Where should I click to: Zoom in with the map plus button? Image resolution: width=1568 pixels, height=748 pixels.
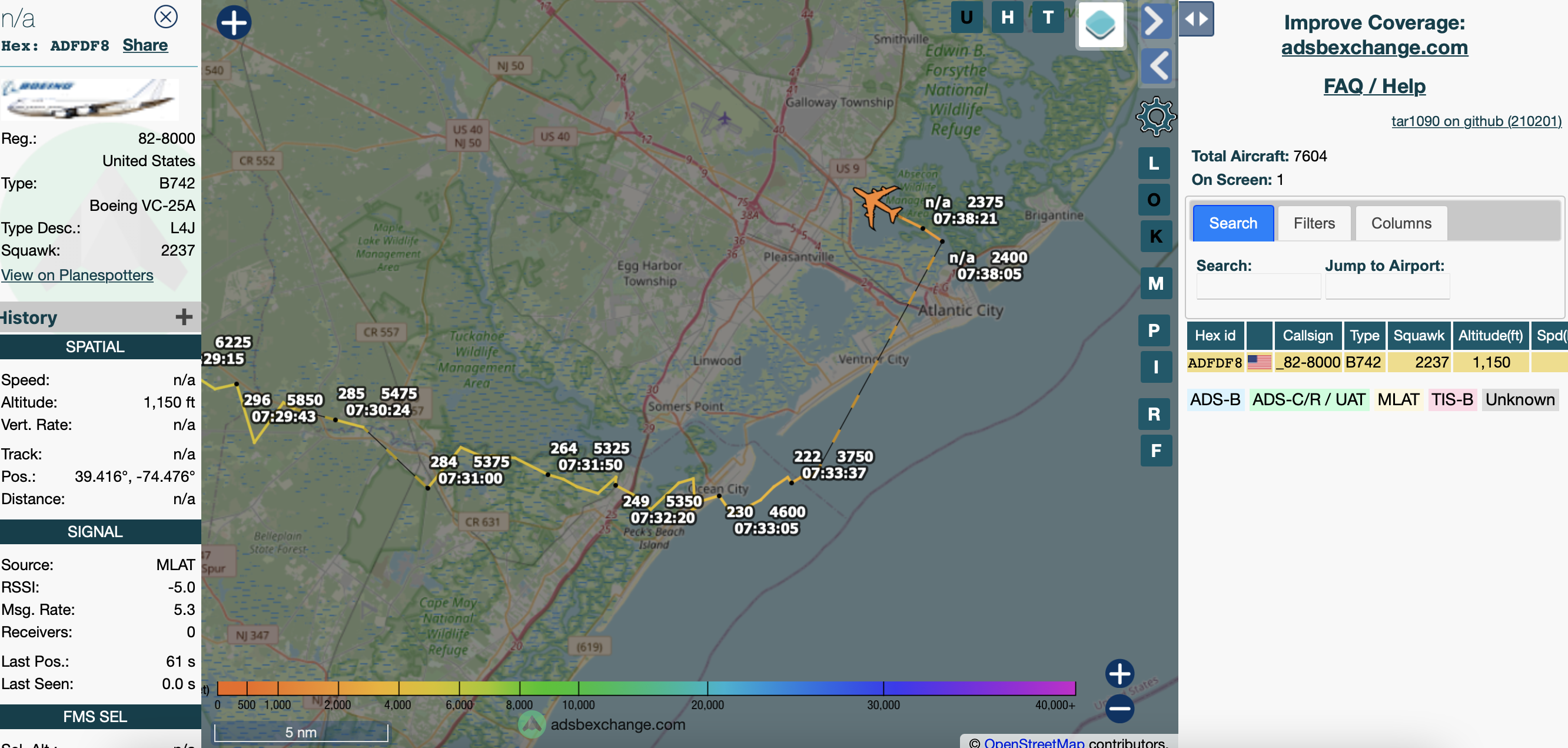click(1119, 674)
